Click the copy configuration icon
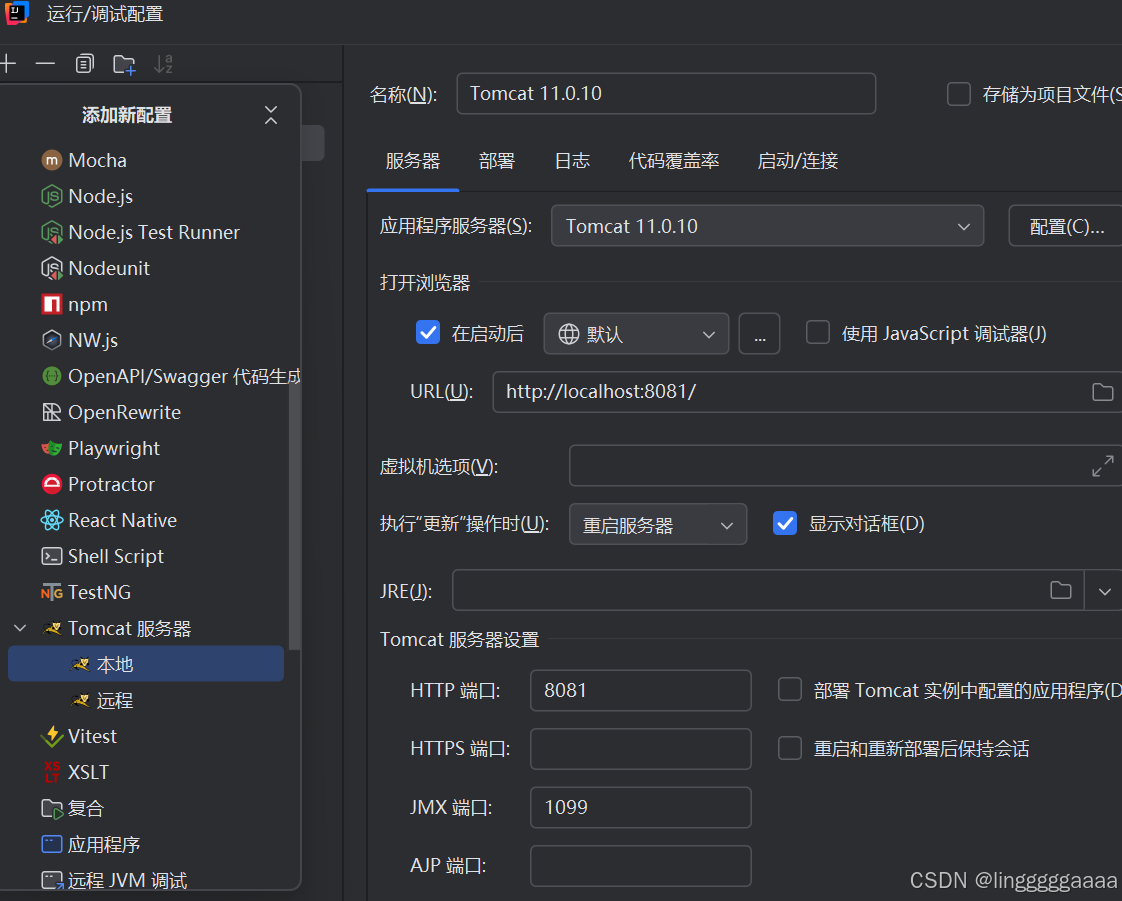This screenshot has height=901, width=1122. 84,64
